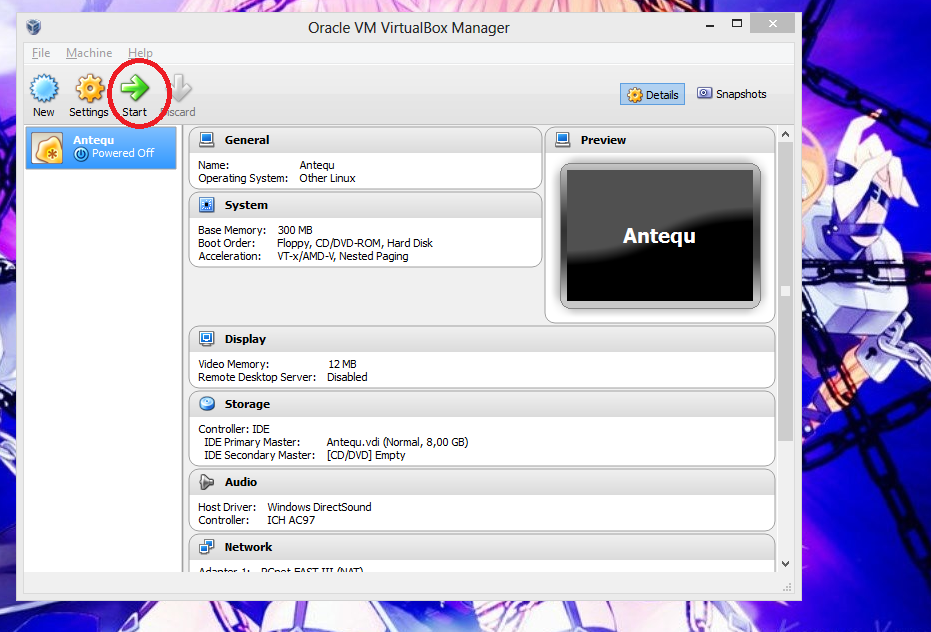Screen dimensions: 931x632
Task: Click the Network section icon
Action: pos(207,546)
